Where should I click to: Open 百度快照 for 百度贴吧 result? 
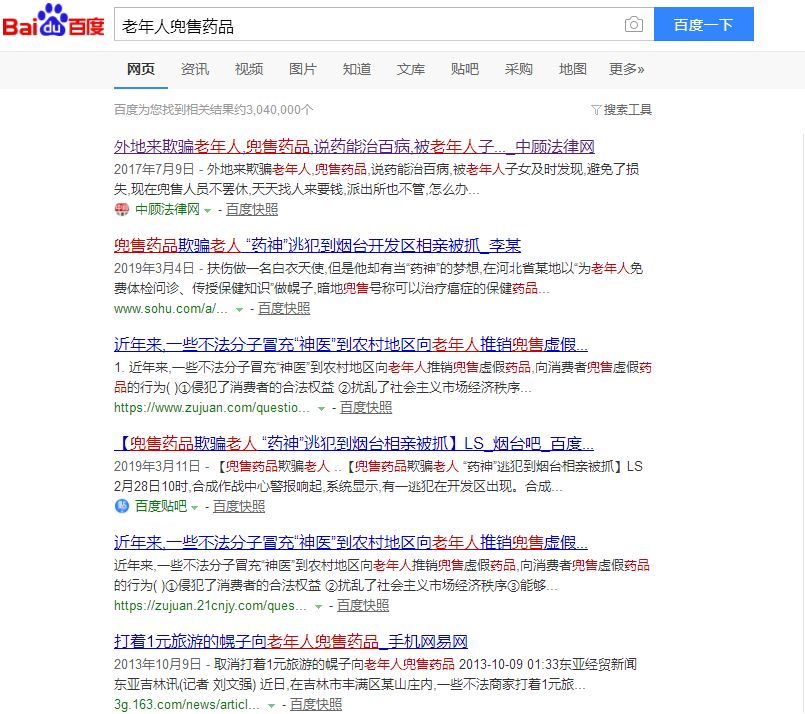[x=239, y=507]
